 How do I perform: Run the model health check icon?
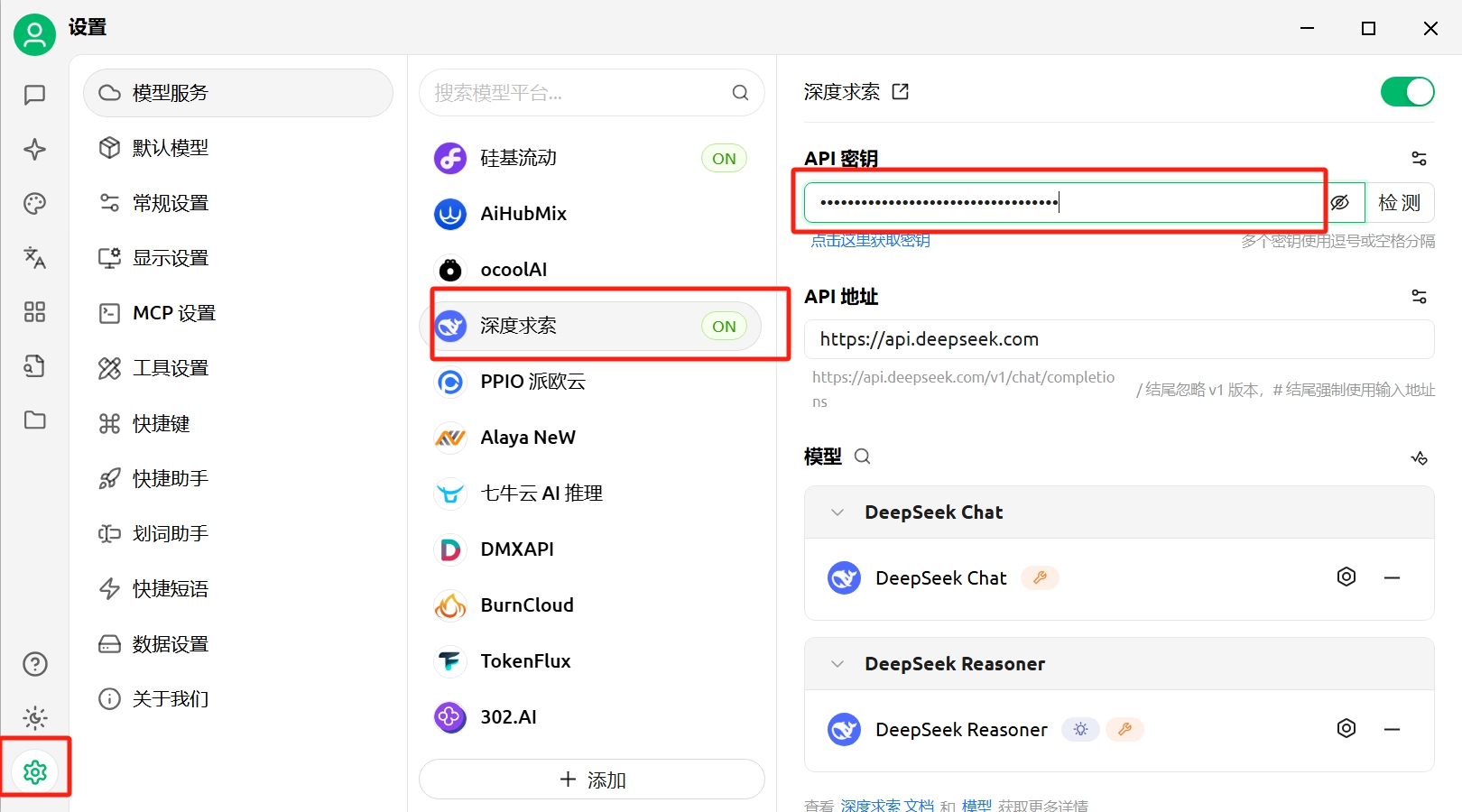[x=1419, y=457]
